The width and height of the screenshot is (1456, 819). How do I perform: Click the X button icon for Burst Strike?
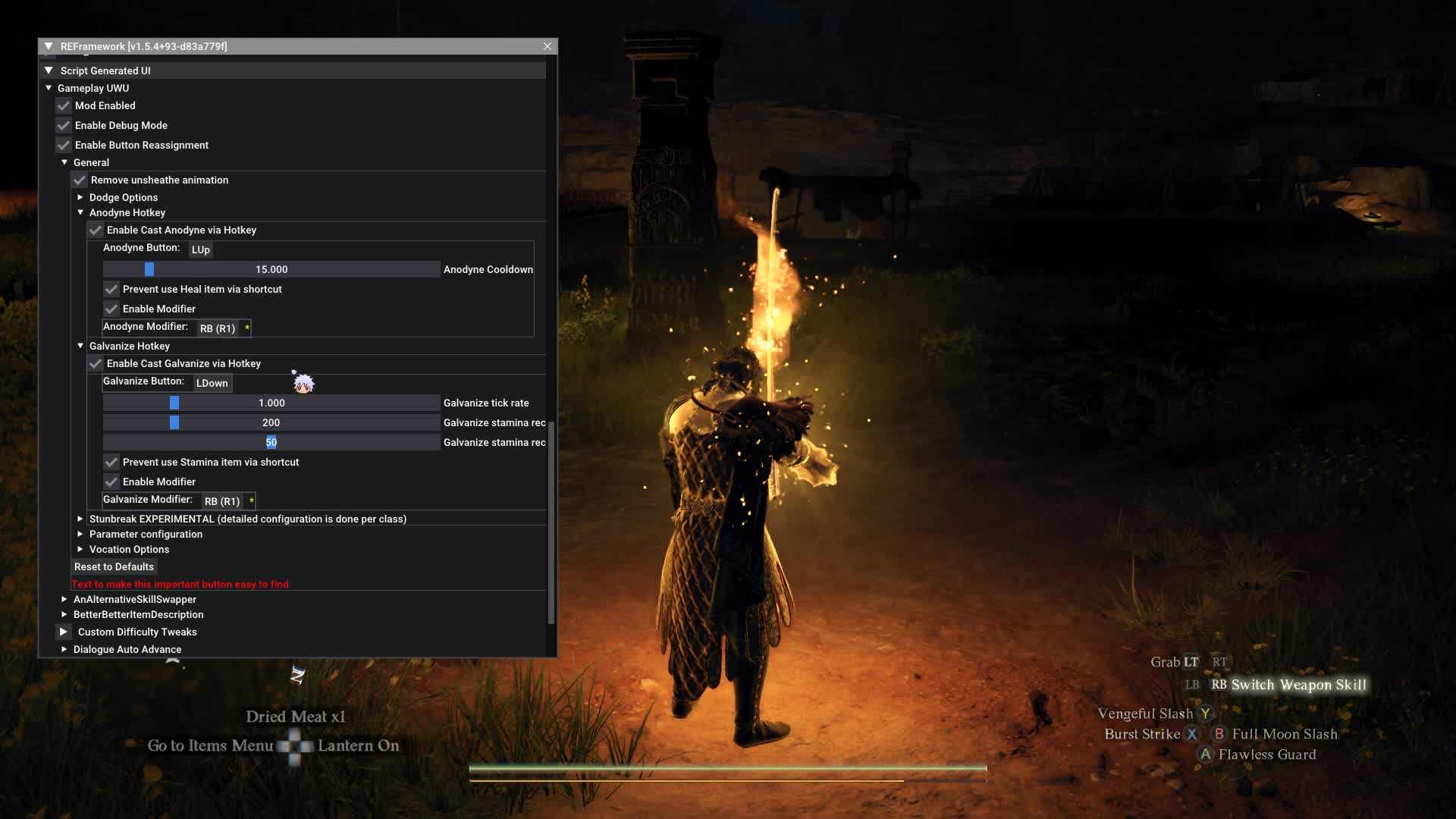1192,734
